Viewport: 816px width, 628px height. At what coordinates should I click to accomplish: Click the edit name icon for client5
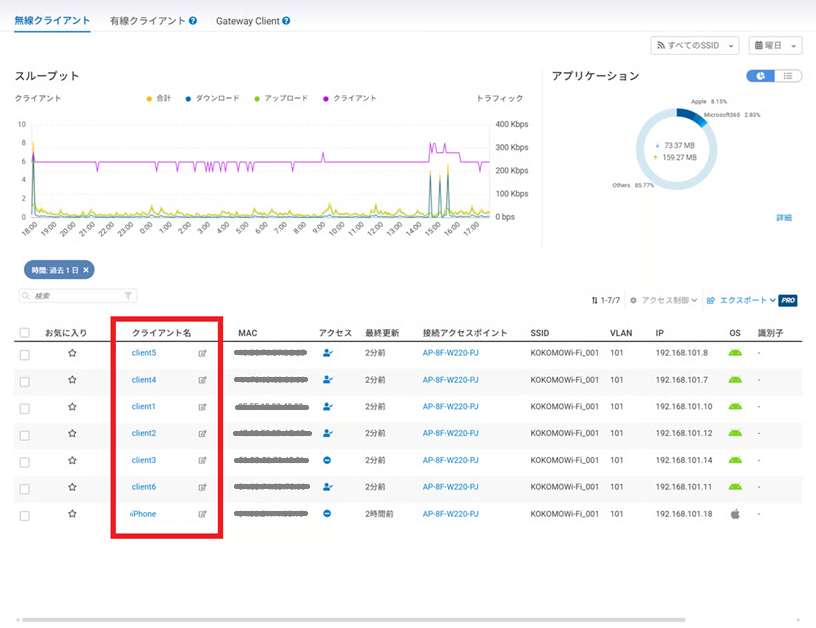(203, 353)
